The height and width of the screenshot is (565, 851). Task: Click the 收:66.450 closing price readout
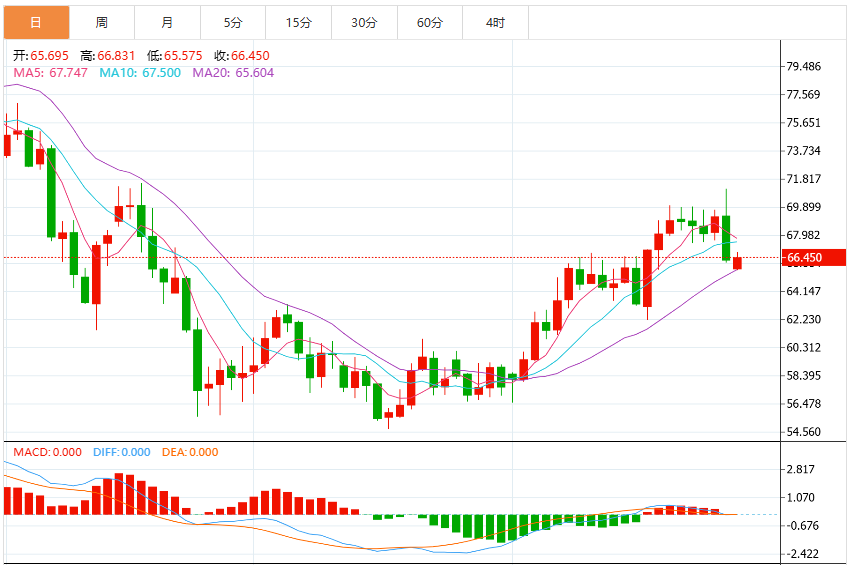pyautogui.click(x=242, y=55)
